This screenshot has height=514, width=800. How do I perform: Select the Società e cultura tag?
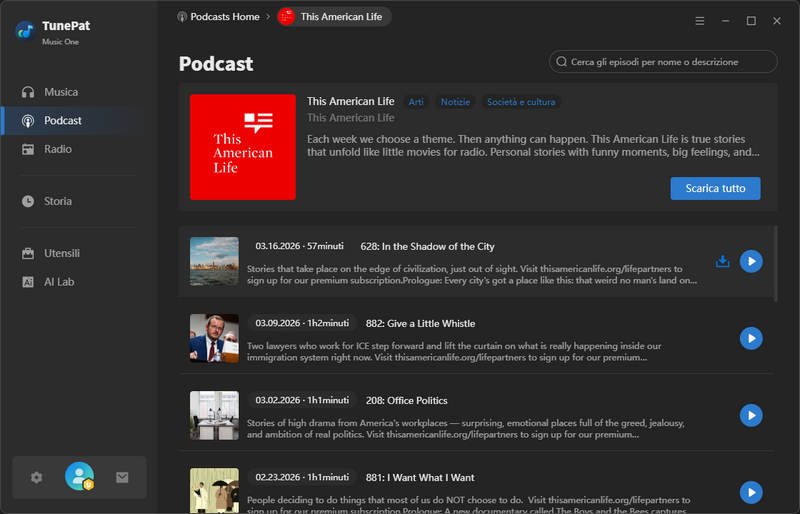pyautogui.click(x=520, y=102)
